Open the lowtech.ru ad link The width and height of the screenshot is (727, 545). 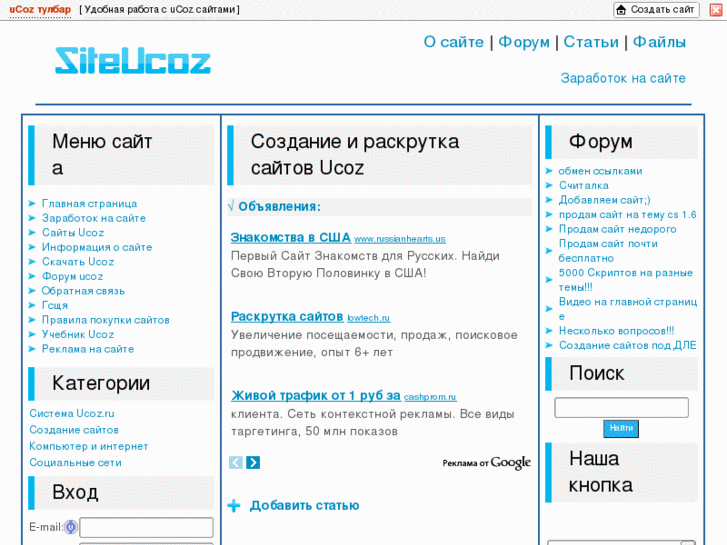point(369,318)
